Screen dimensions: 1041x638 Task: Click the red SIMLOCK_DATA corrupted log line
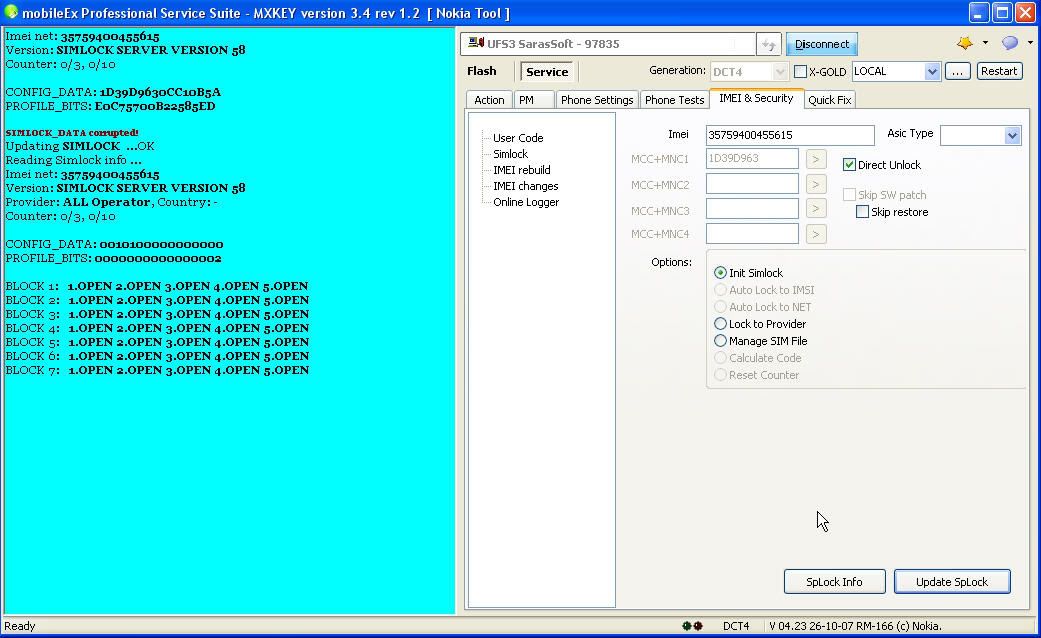tap(72, 133)
